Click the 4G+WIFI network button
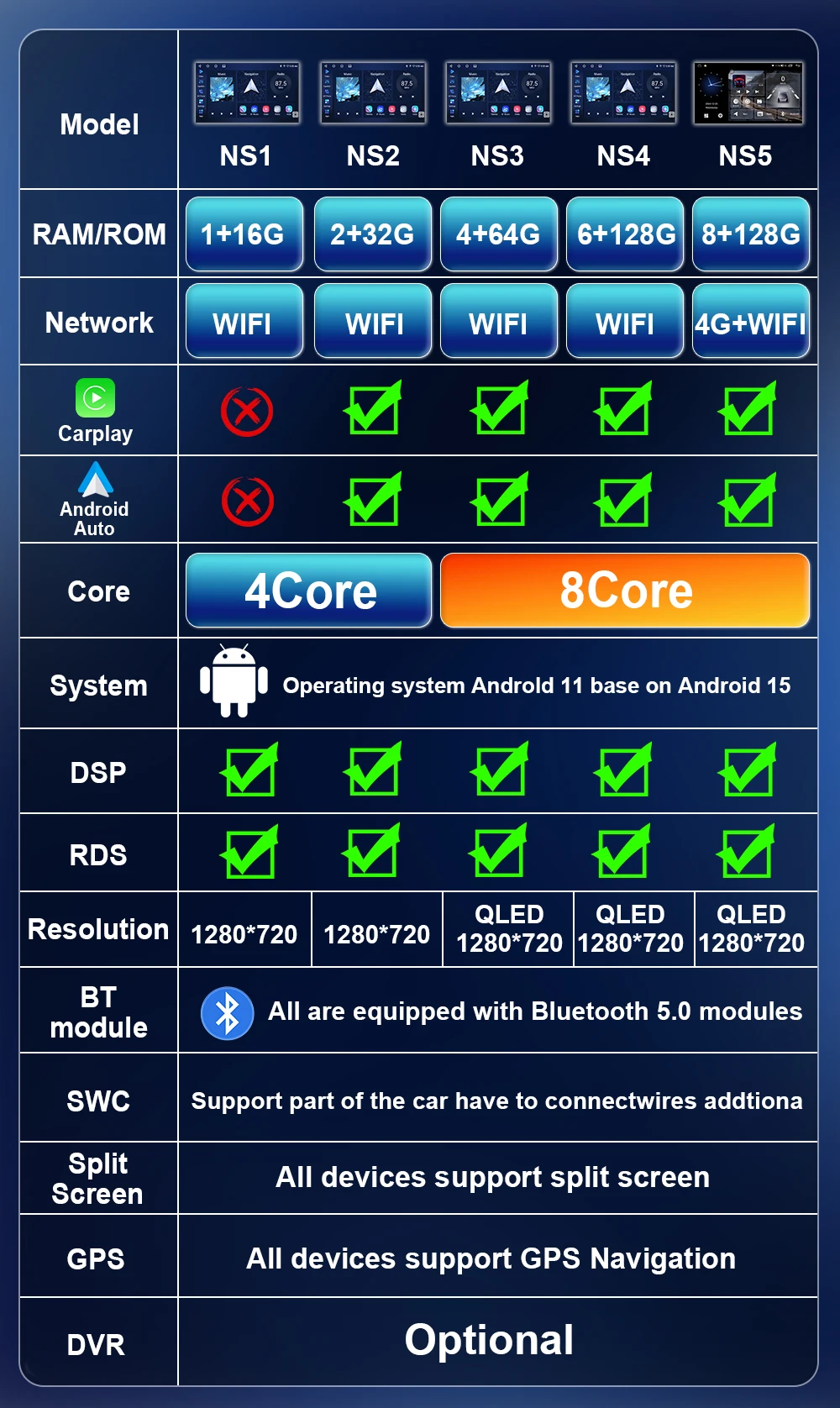Screen dimensions: 840x1408 (x=751, y=321)
